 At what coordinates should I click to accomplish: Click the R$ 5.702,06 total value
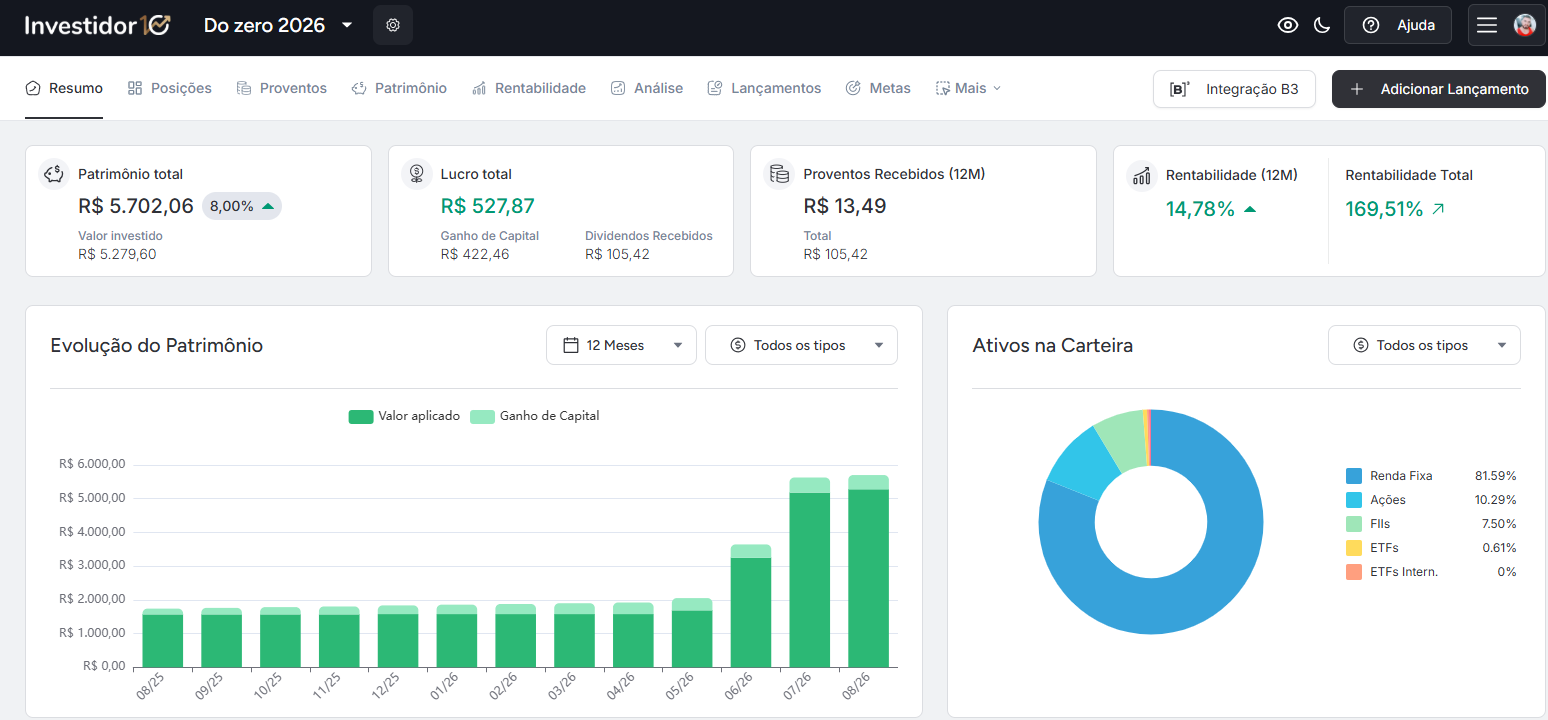tap(136, 206)
